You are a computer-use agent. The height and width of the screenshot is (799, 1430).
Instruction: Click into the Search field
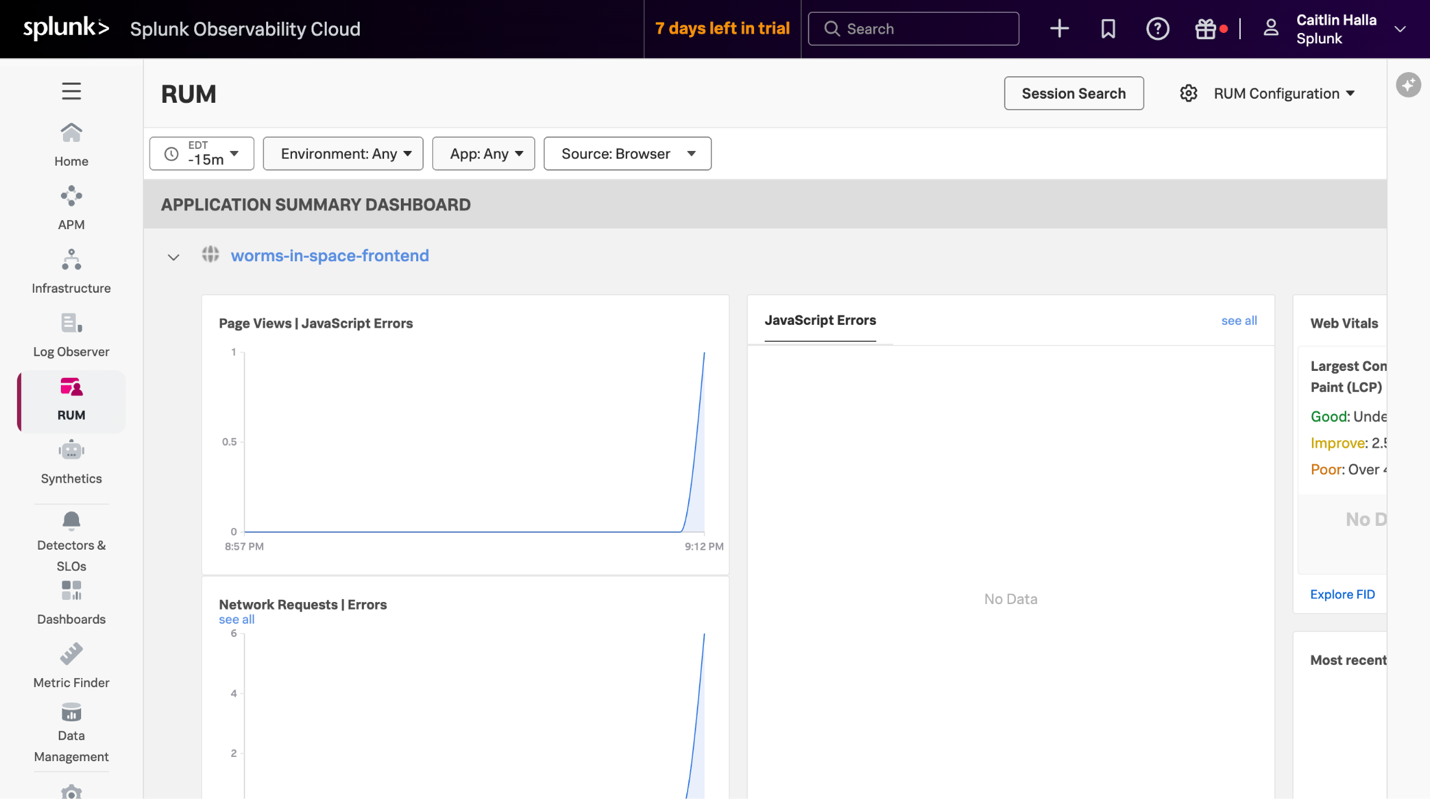pos(913,29)
